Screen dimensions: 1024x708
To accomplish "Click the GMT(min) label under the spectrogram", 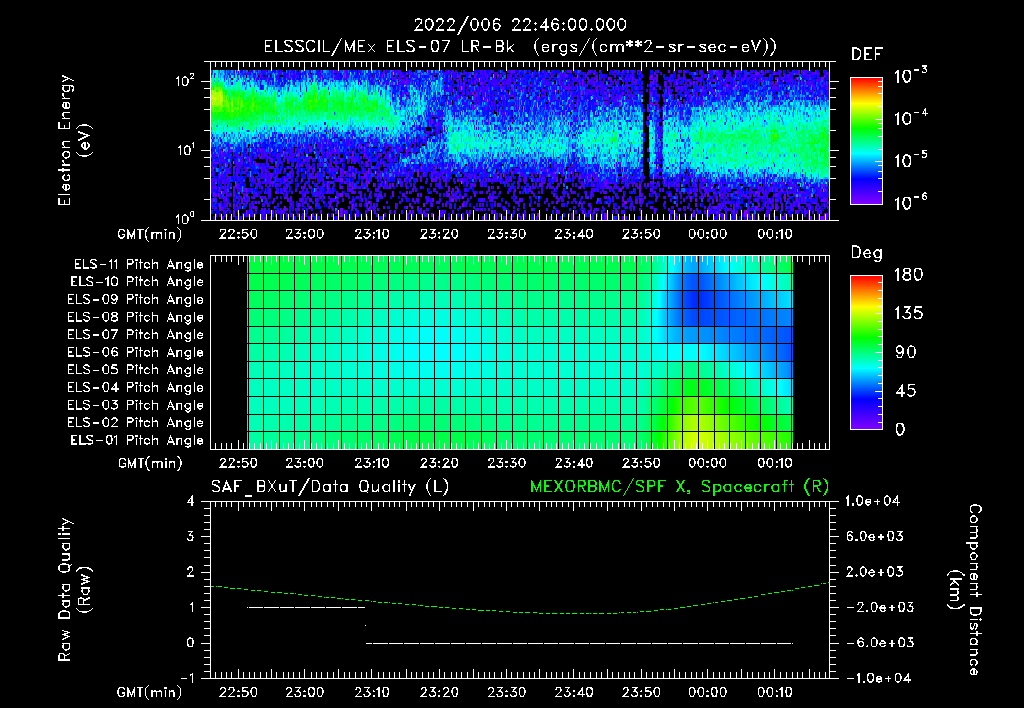I will point(150,234).
